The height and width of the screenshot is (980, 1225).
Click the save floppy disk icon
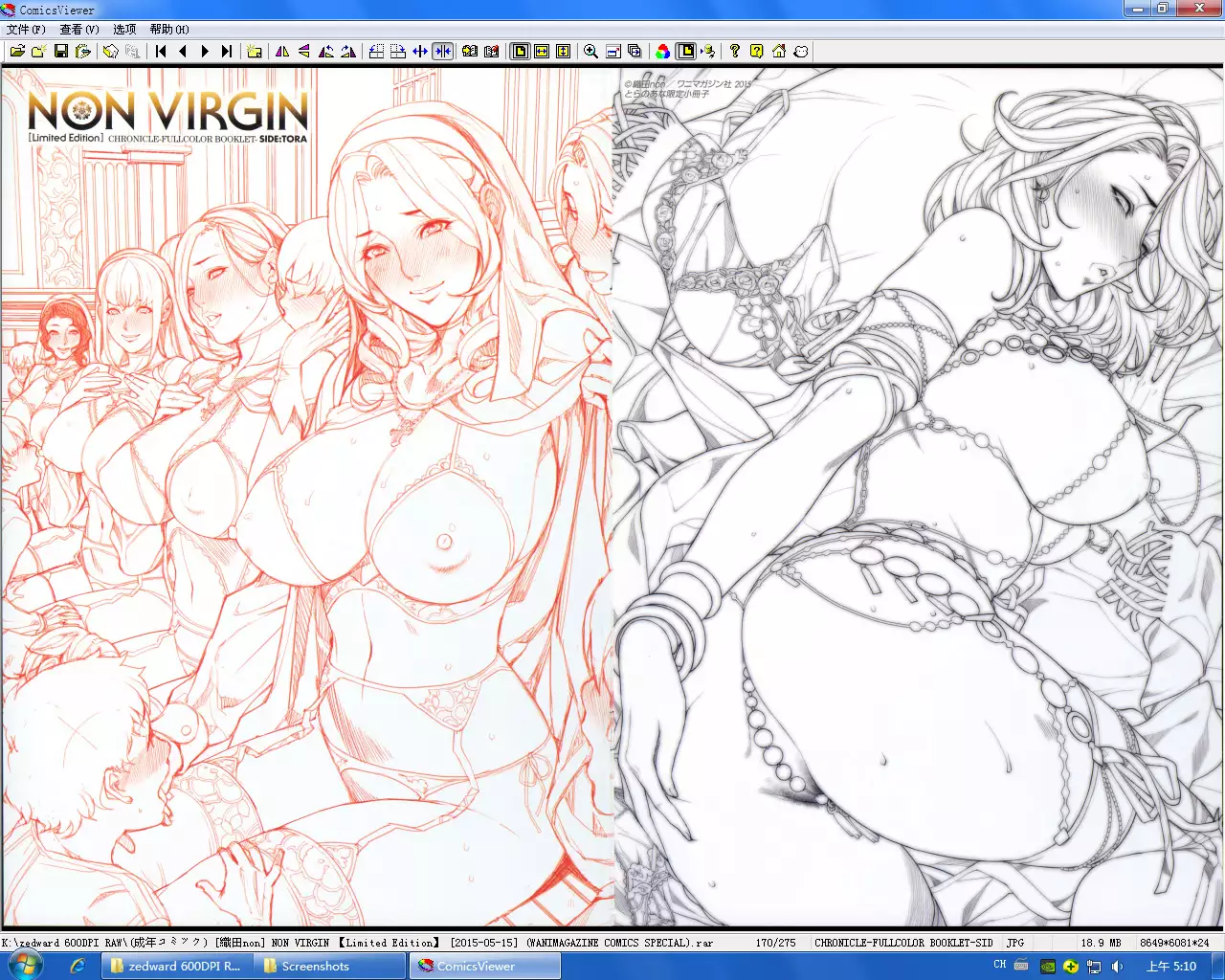click(x=61, y=52)
